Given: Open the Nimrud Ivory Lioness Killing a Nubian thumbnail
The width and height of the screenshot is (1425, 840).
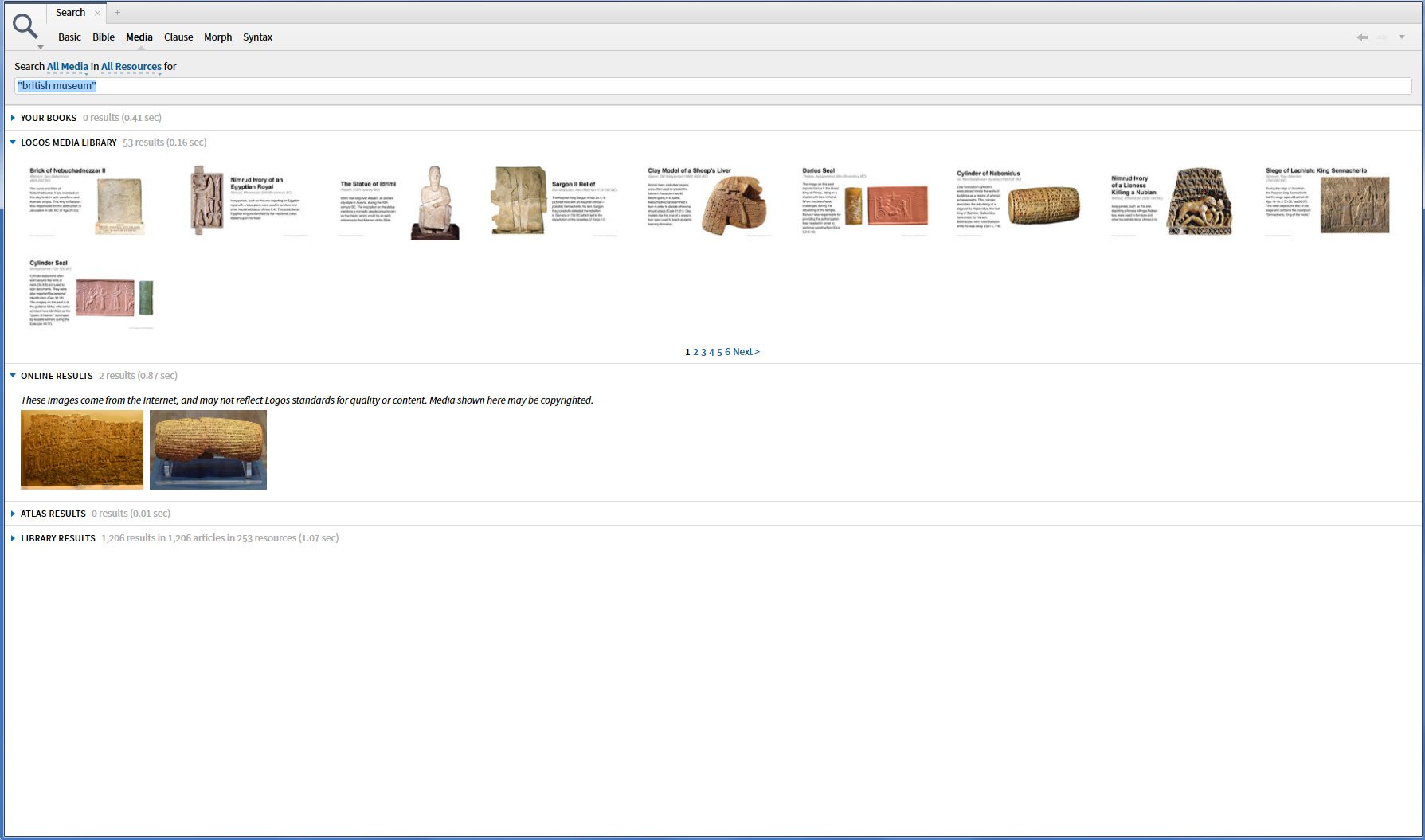Looking at the screenshot, I should coord(1172,201).
